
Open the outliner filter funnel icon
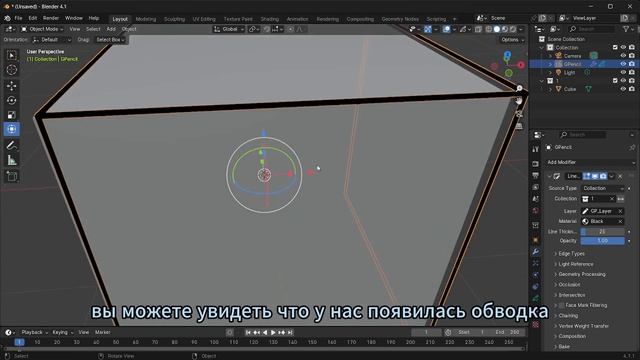tap(626, 29)
